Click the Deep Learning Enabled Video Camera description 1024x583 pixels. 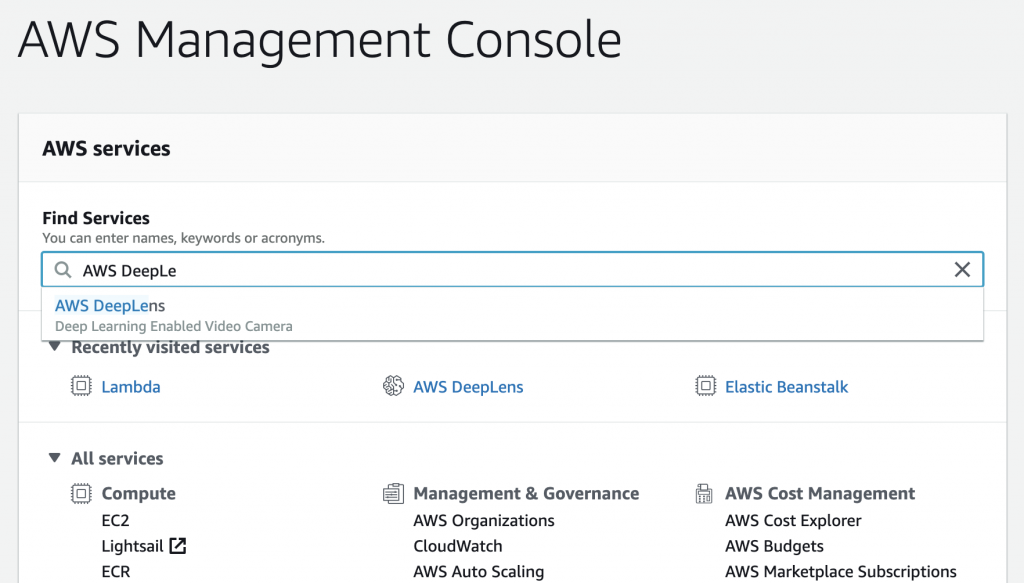(174, 326)
